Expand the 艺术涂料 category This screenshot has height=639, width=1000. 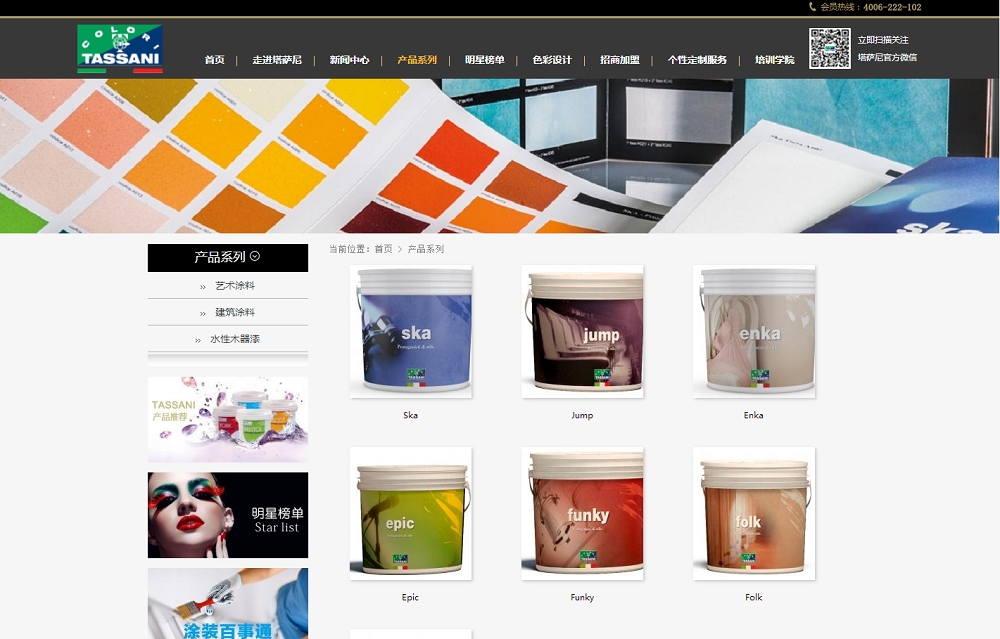click(x=234, y=286)
